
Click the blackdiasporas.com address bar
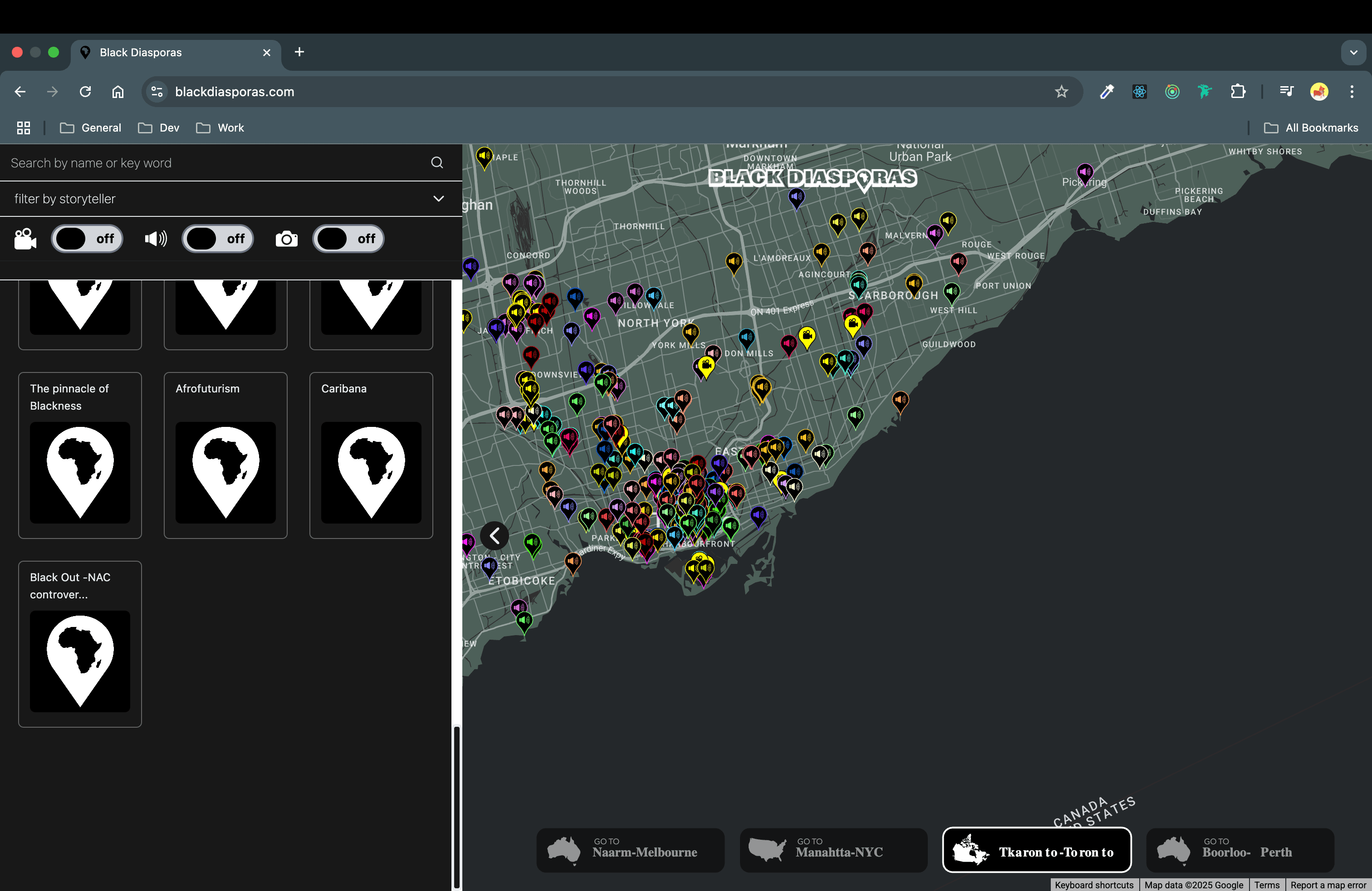(611, 92)
